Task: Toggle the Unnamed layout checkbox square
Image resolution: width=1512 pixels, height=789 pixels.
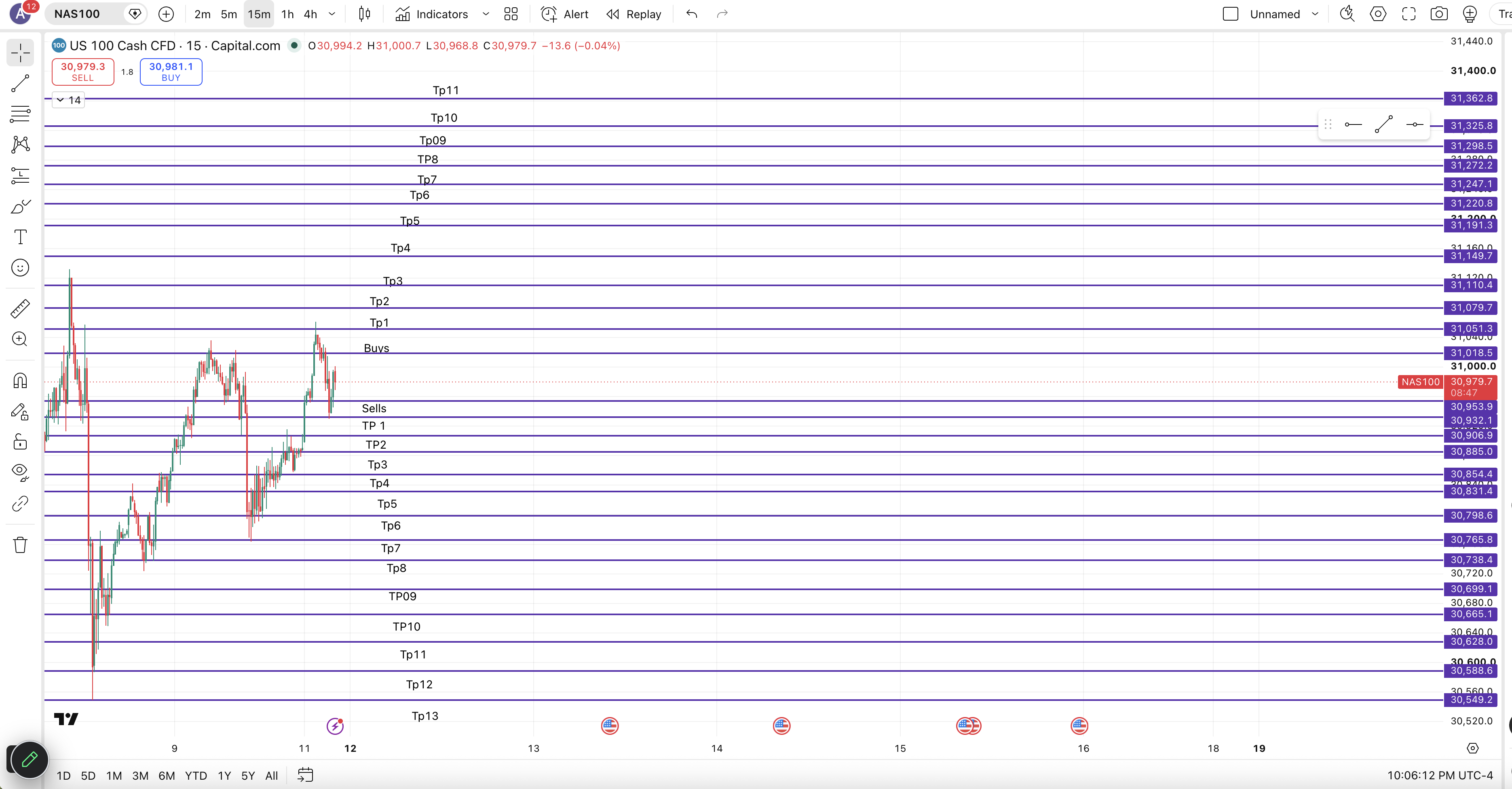Action: pos(1230,14)
